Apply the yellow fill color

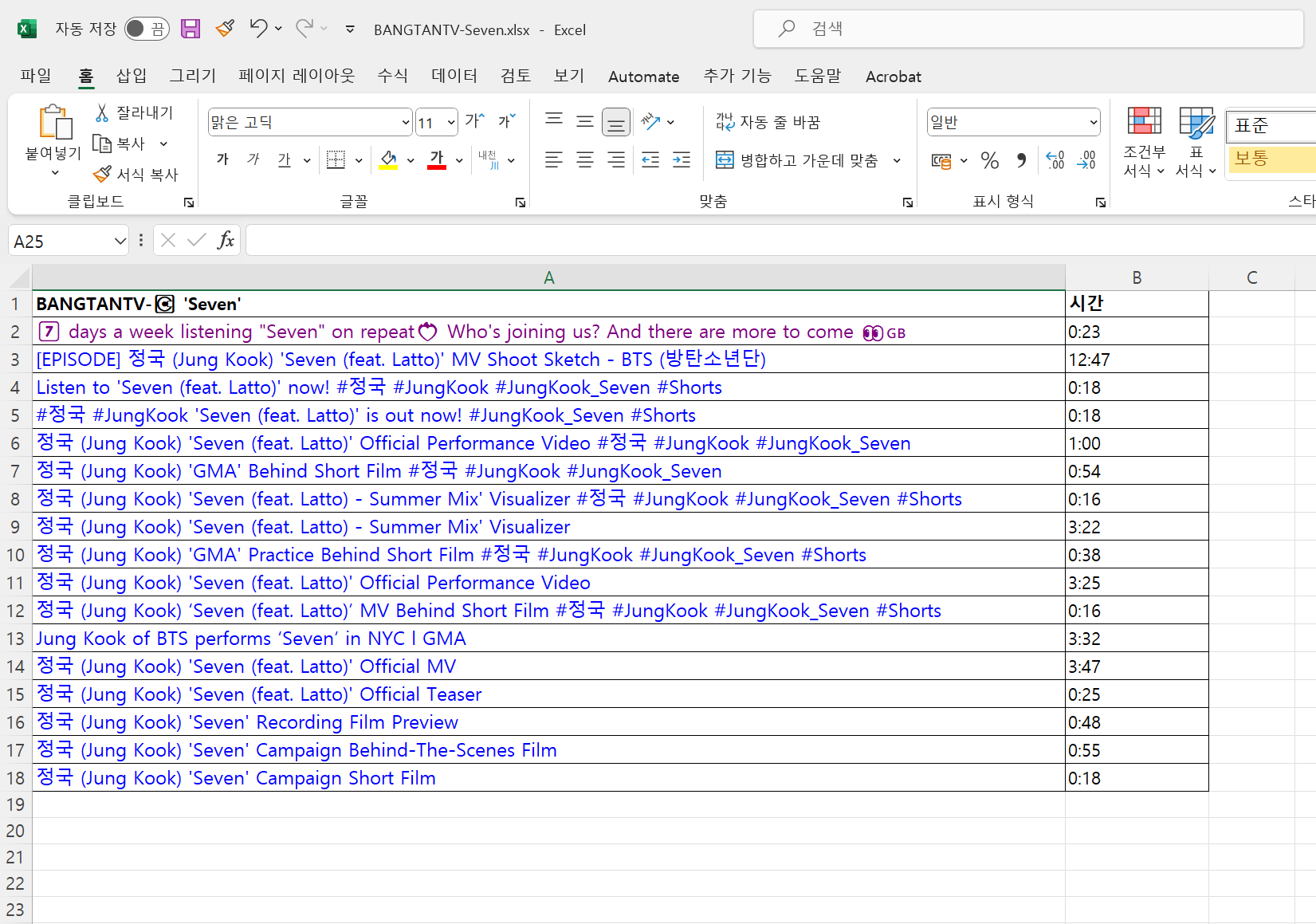tap(389, 160)
